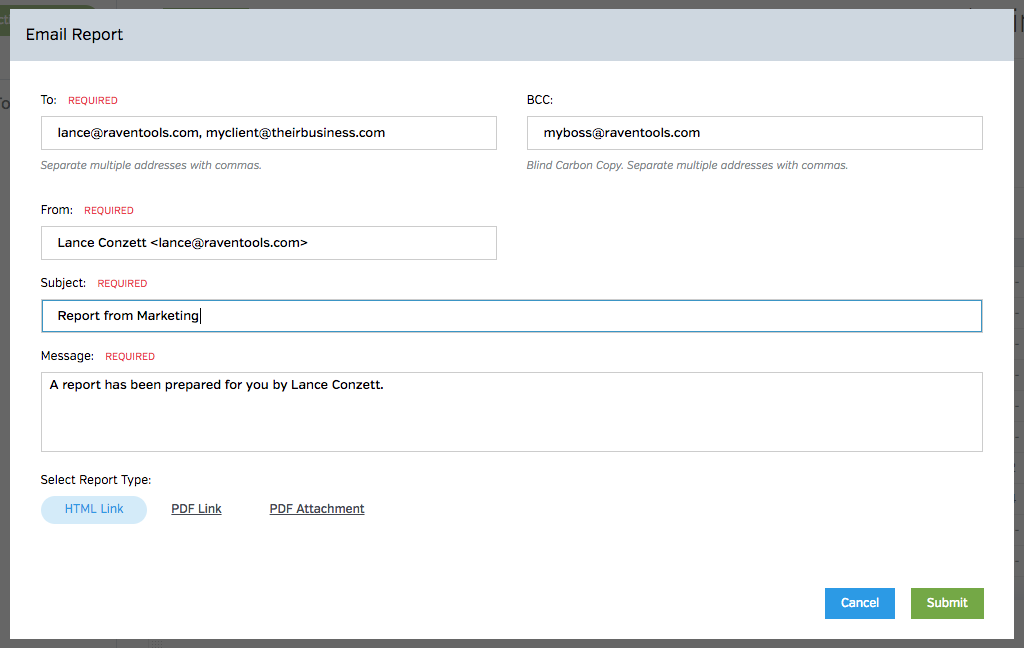Click the "From:" field label
Screen dimensions: 1024x648
(x=57, y=210)
